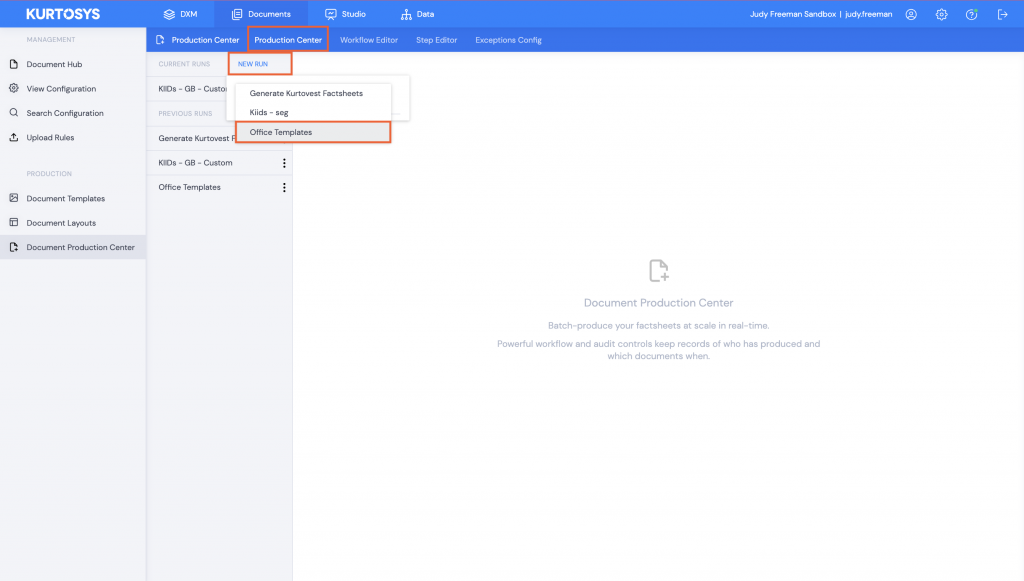Open kebab menu for Office Templates run
The image size is (1024, 581).
click(x=284, y=187)
